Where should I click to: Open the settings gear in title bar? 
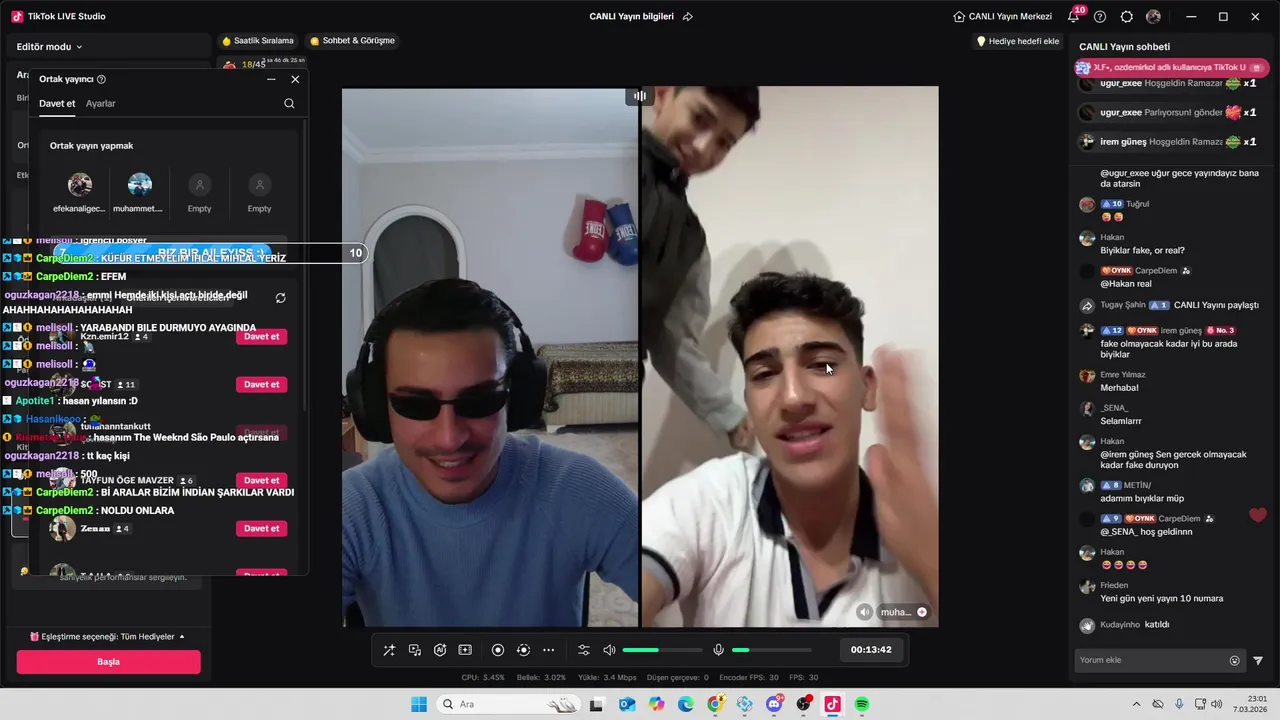coord(1127,17)
